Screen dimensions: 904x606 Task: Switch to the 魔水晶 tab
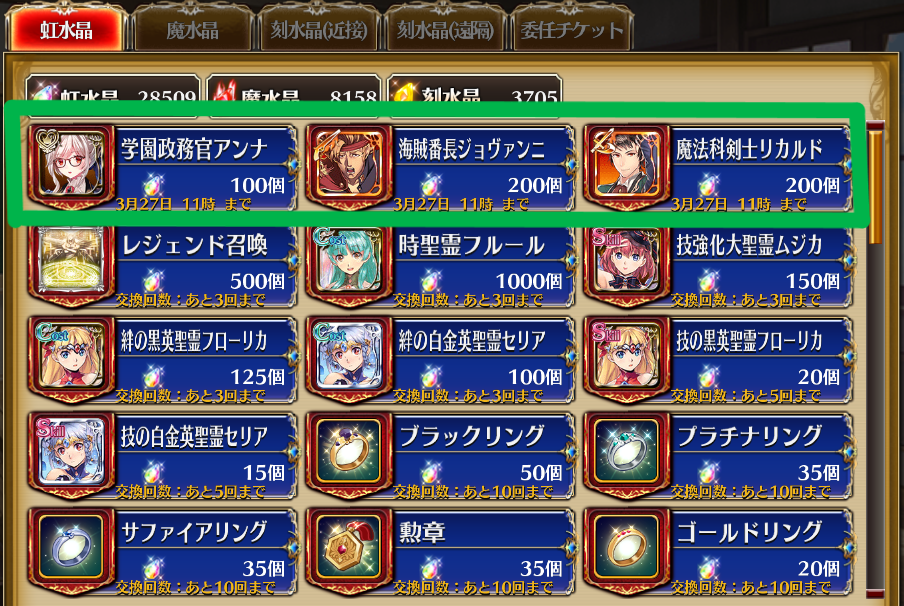coord(193,29)
